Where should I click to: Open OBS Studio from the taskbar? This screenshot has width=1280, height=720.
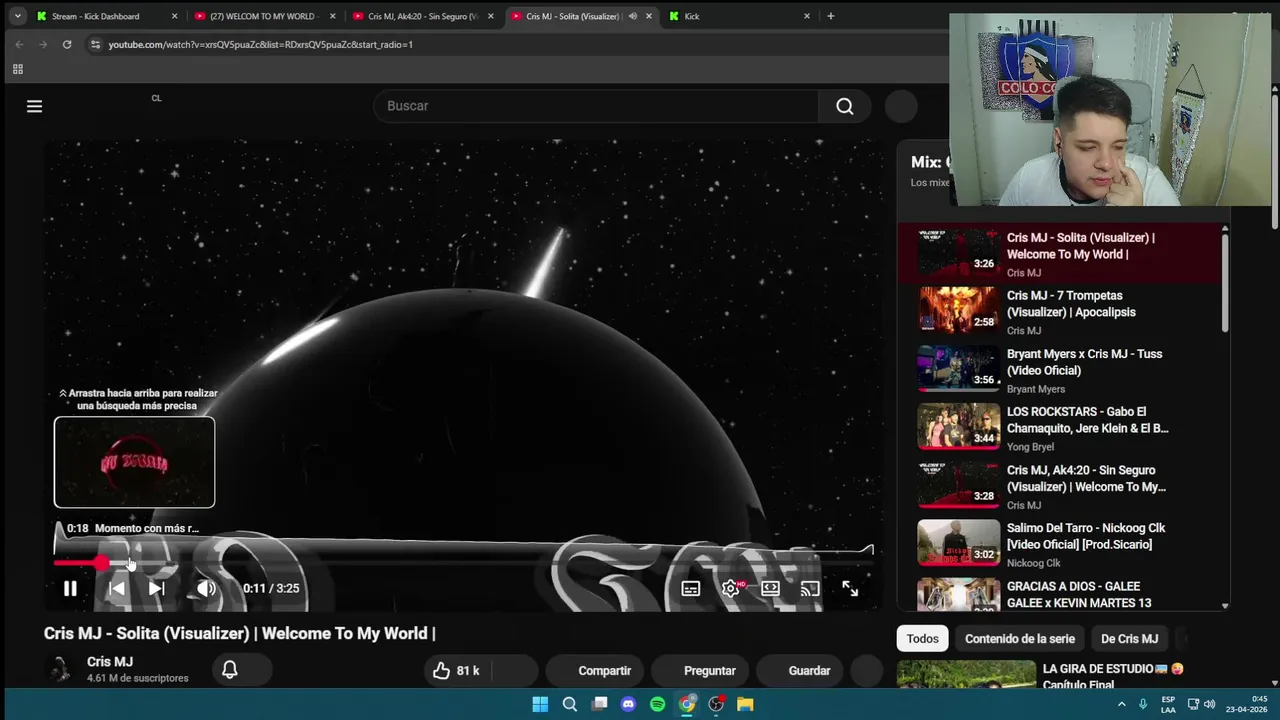(716, 704)
